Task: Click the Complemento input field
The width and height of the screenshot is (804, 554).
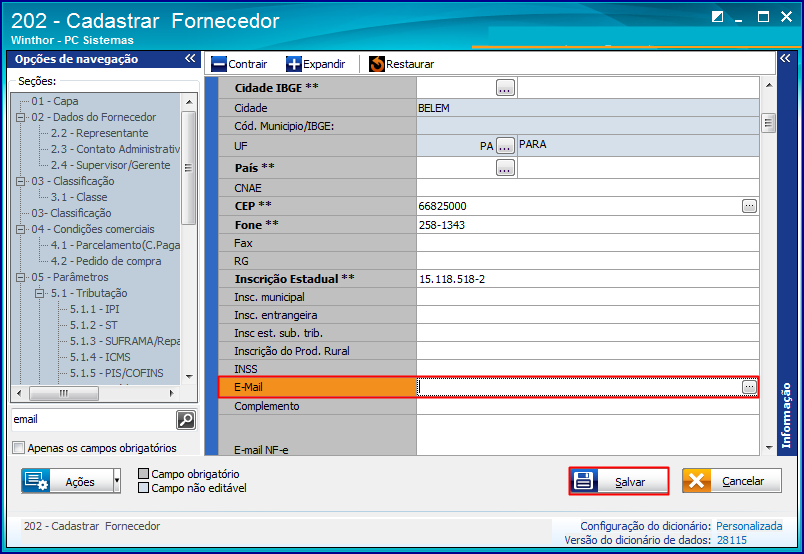Action: tap(588, 406)
